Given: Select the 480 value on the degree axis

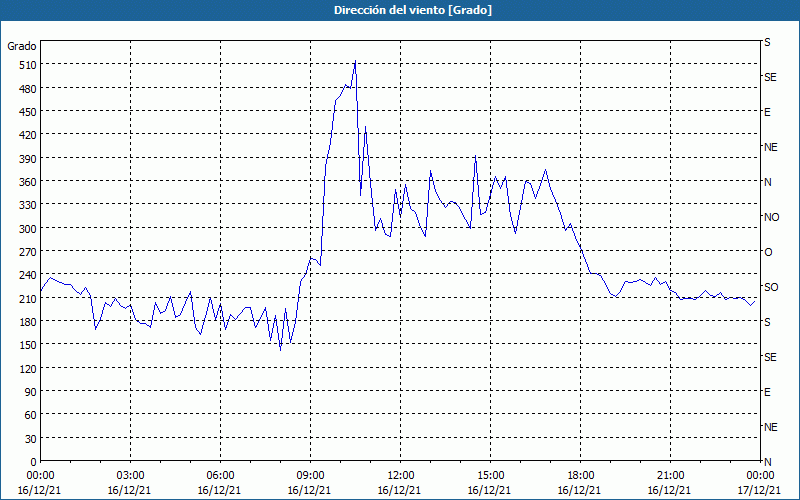Looking at the screenshot, I should (28, 88).
